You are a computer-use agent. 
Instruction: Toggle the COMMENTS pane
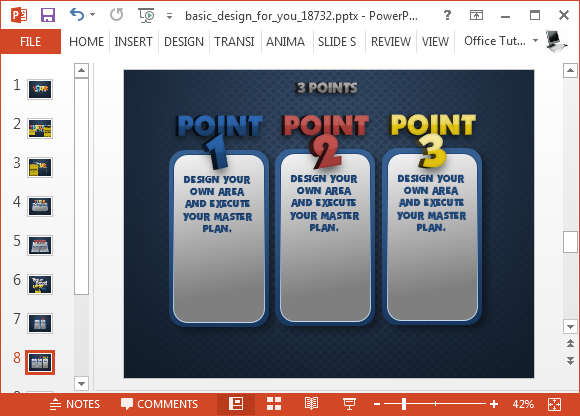160,404
